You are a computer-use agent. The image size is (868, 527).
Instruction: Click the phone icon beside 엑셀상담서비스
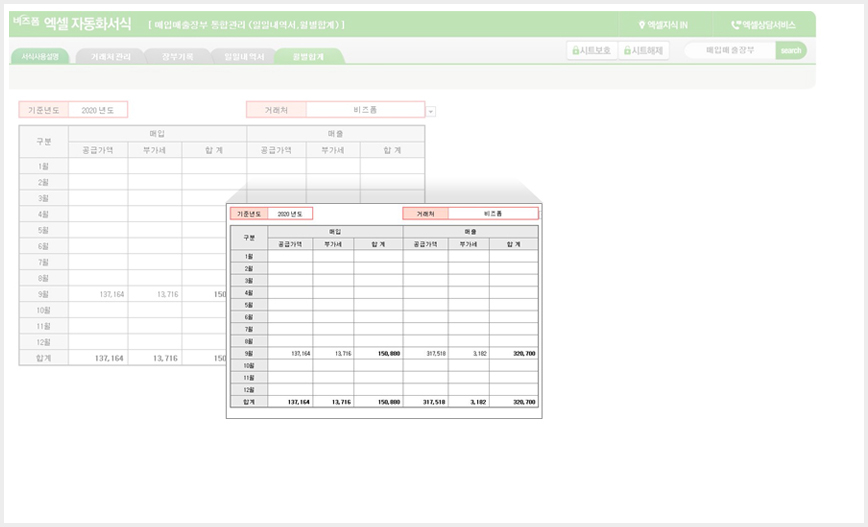click(736, 25)
